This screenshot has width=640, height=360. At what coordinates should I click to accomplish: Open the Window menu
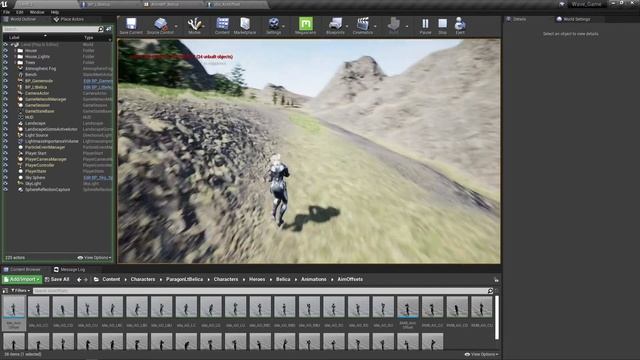pyautogui.click(x=37, y=12)
